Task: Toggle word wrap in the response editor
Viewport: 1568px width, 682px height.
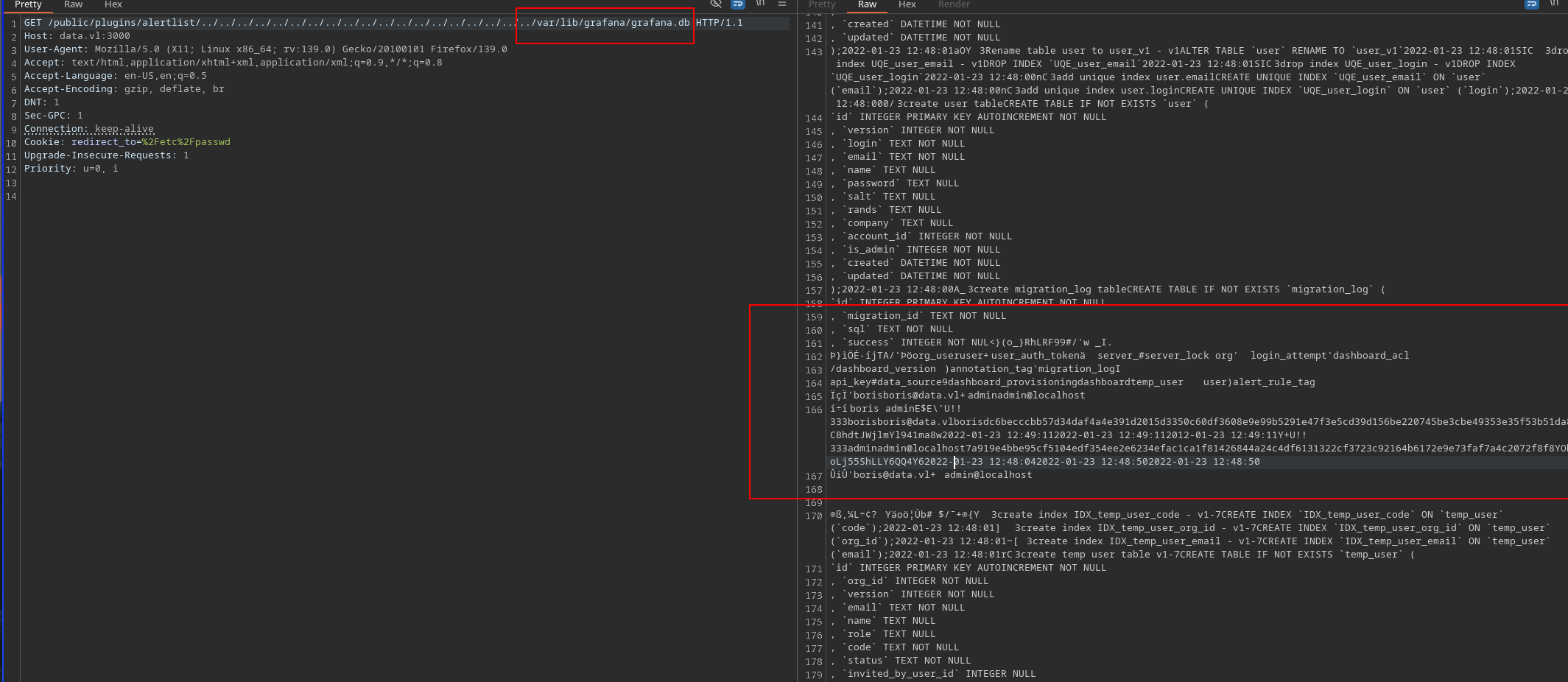Action: [x=1532, y=4]
